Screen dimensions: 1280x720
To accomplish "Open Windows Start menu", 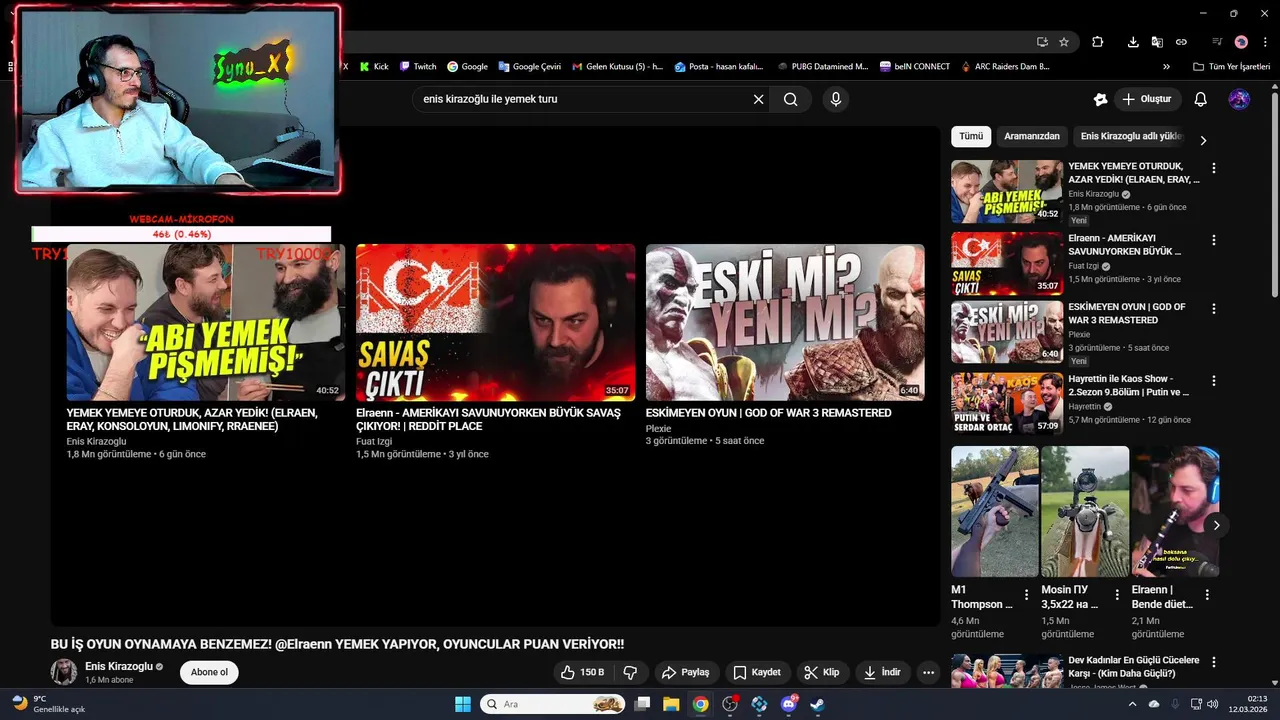I will tap(463, 704).
